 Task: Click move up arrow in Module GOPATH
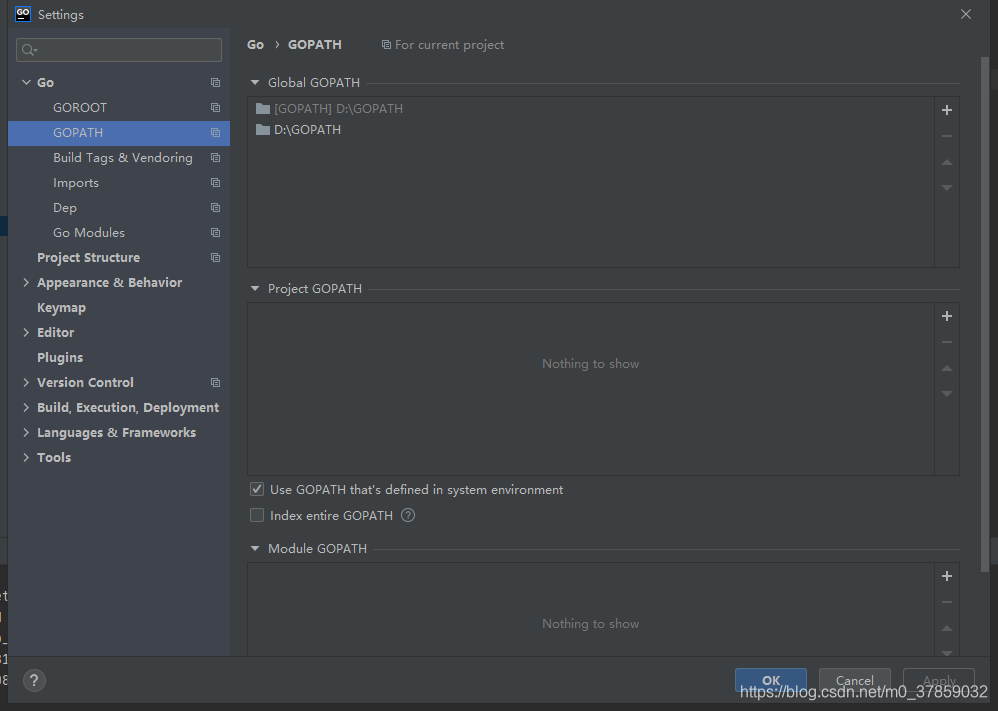(946, 628)
